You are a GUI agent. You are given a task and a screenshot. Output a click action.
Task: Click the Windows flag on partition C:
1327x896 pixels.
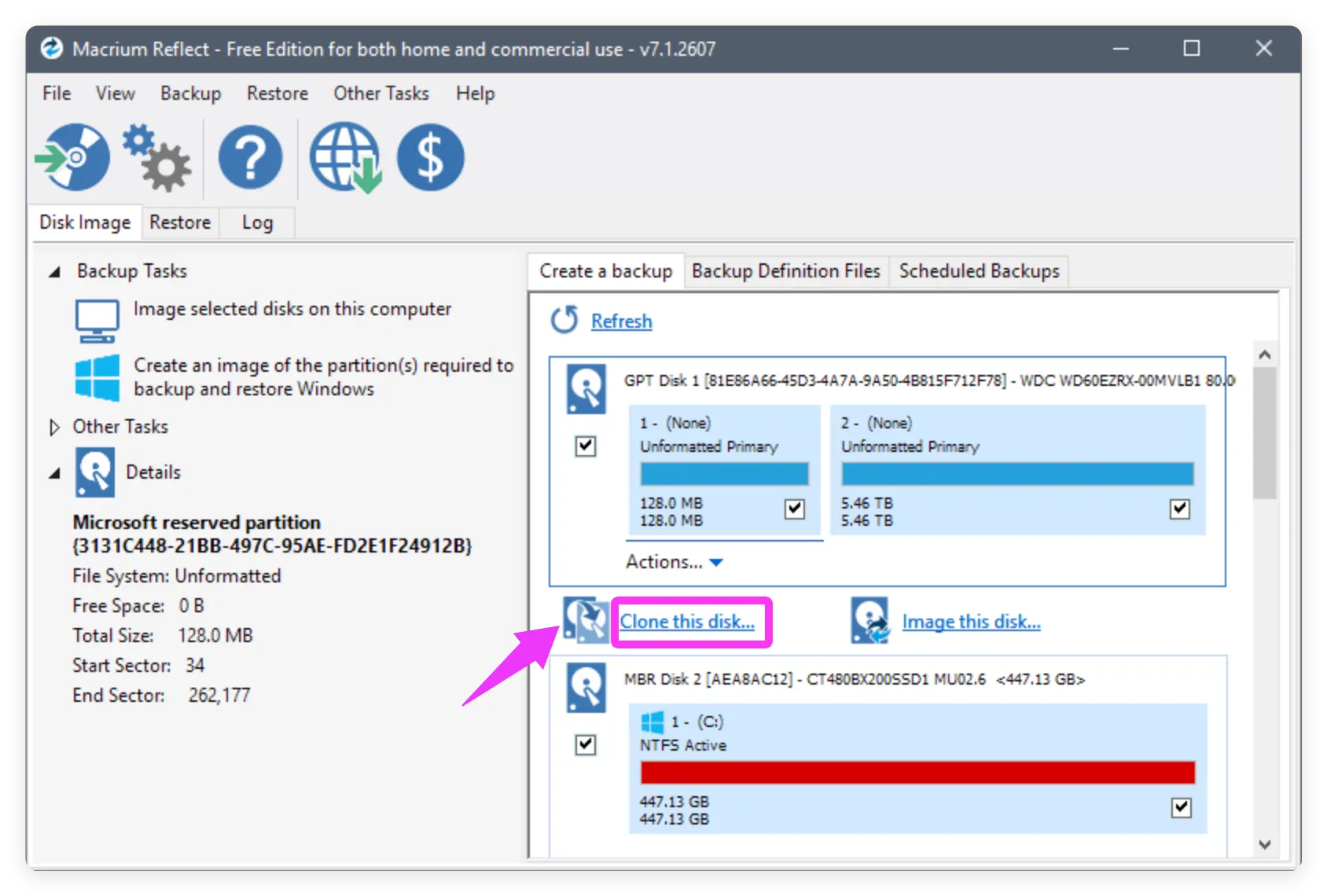coord(652,722)
